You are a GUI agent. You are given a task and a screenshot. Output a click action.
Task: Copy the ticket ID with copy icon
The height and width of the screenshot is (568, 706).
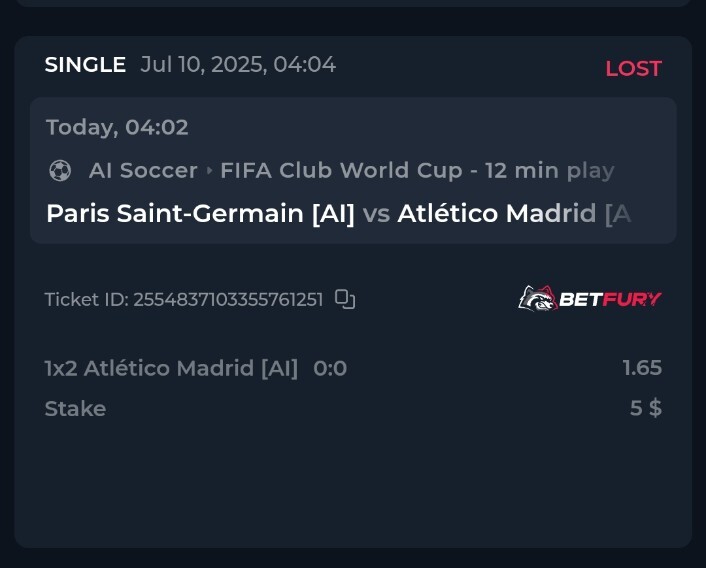point(345,299)
